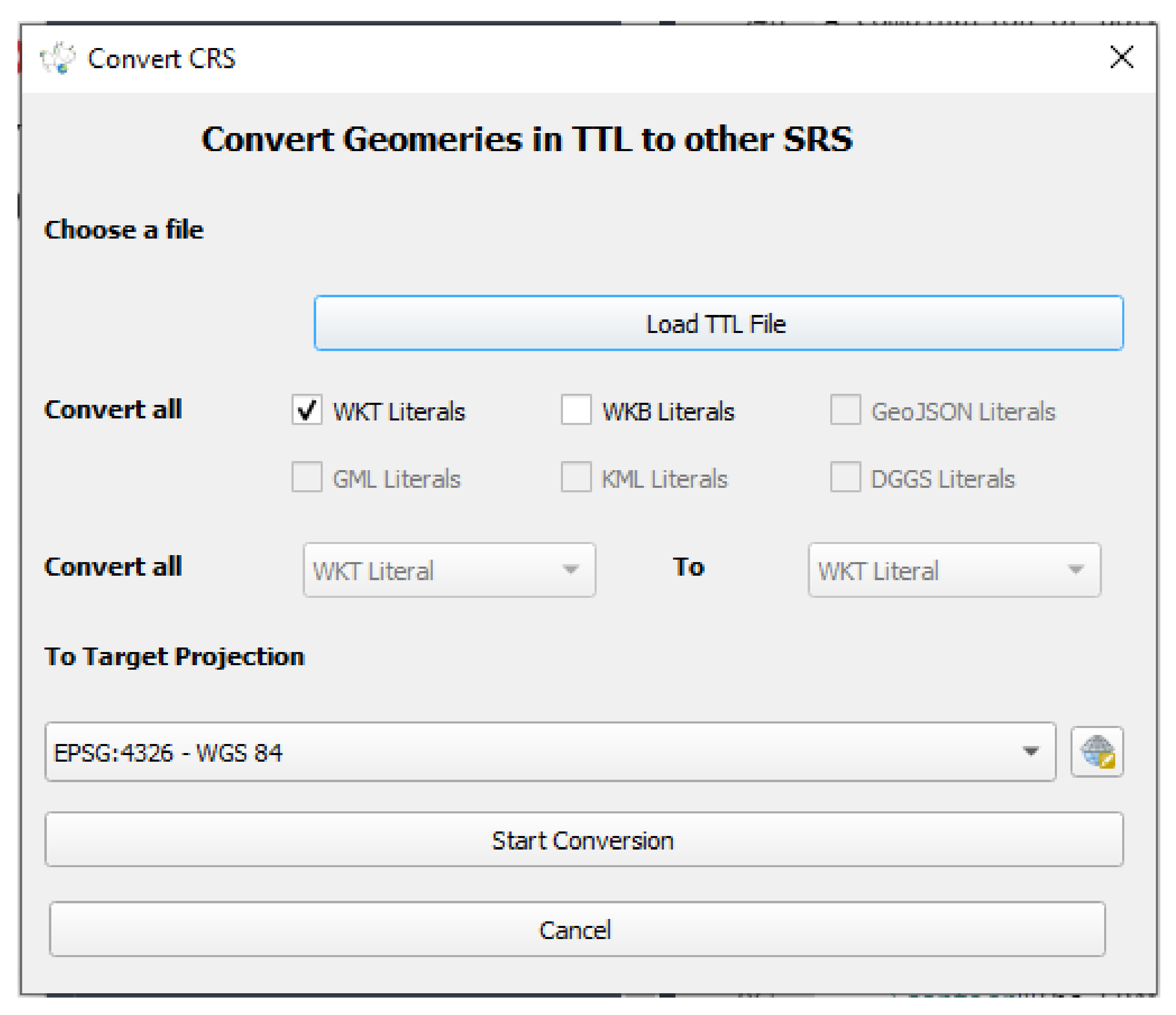Select the DGGS Literals checkbox

pos(845,477)
